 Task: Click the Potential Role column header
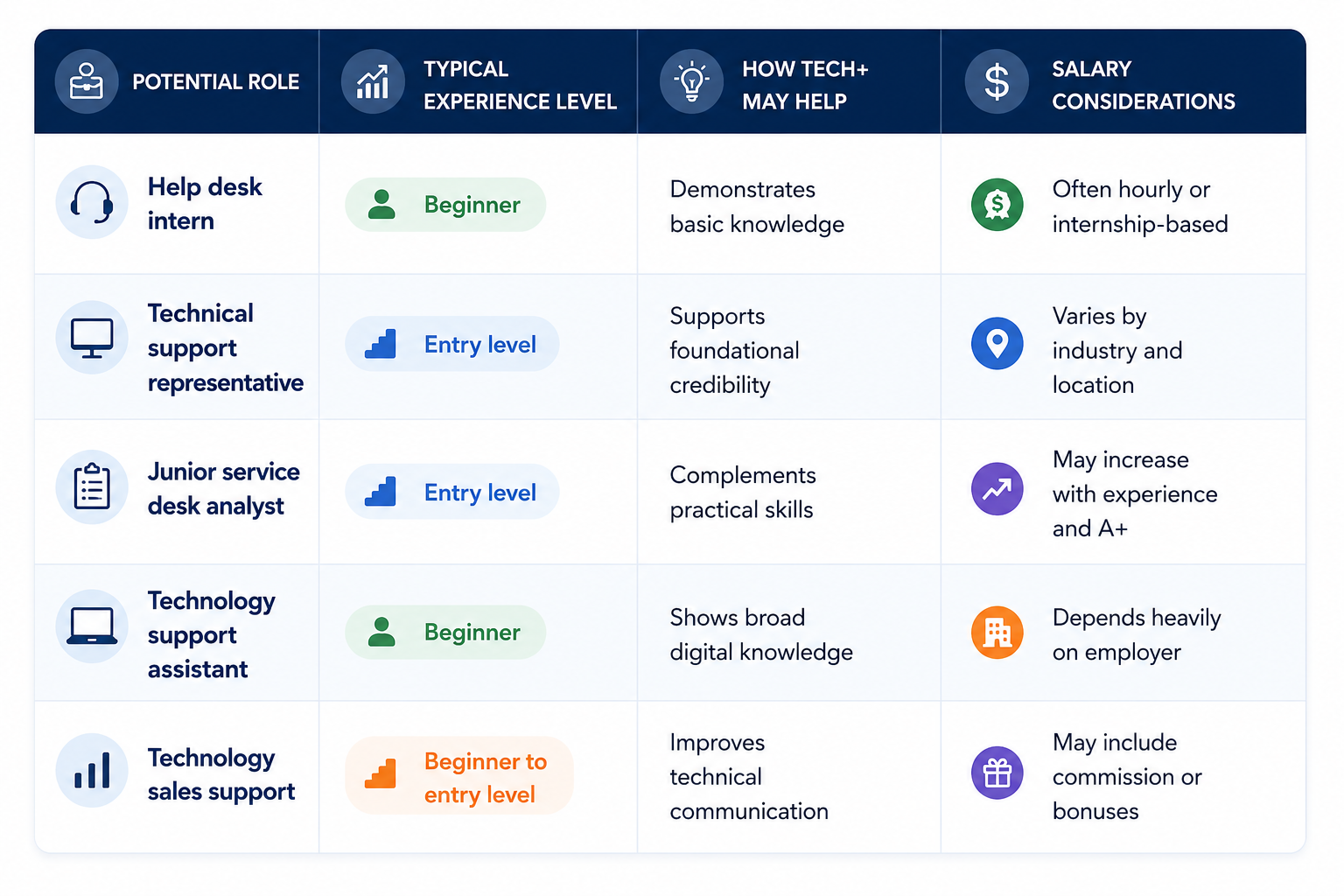177,81
